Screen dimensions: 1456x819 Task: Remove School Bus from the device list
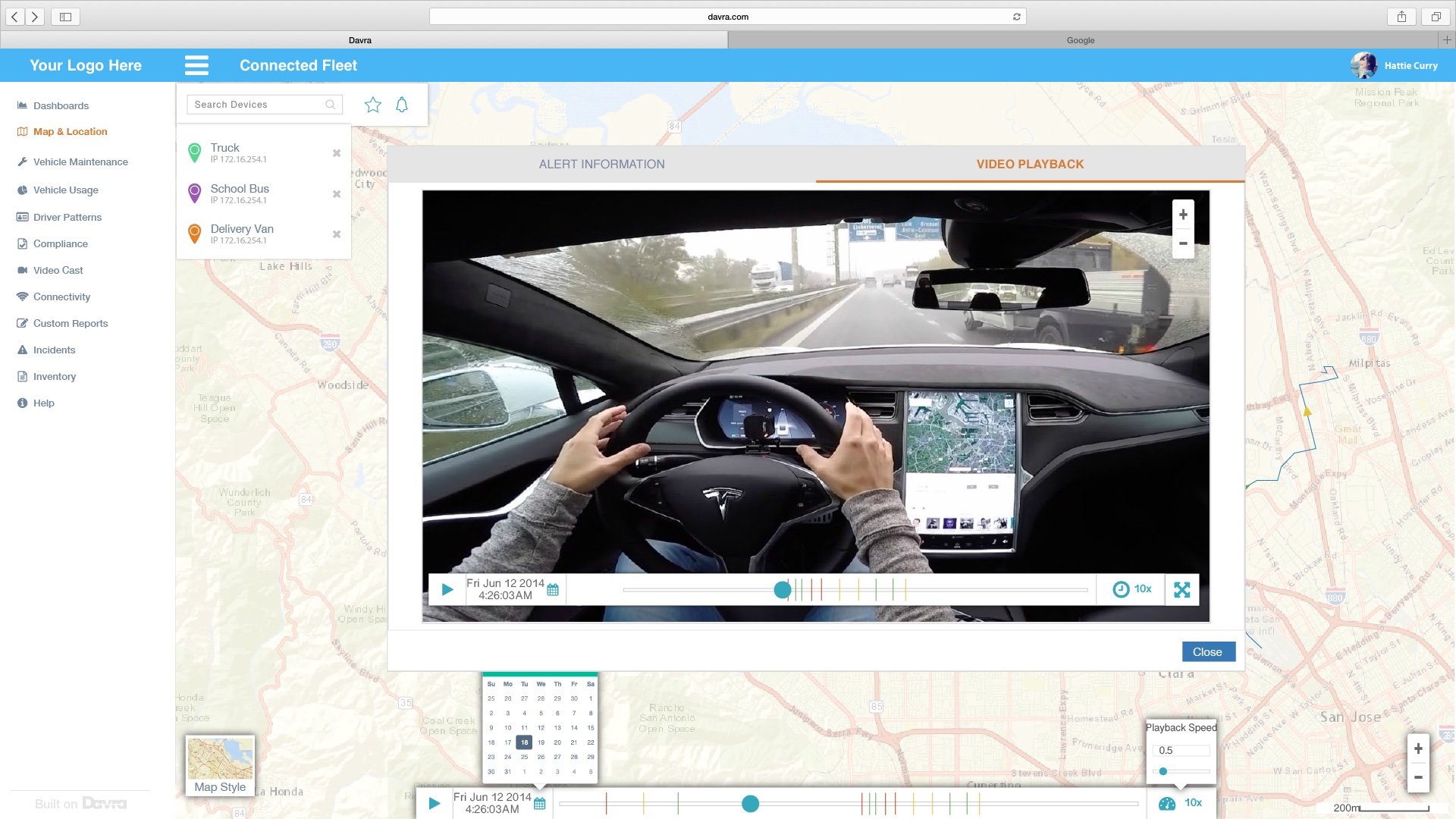(x=337, y=194)
